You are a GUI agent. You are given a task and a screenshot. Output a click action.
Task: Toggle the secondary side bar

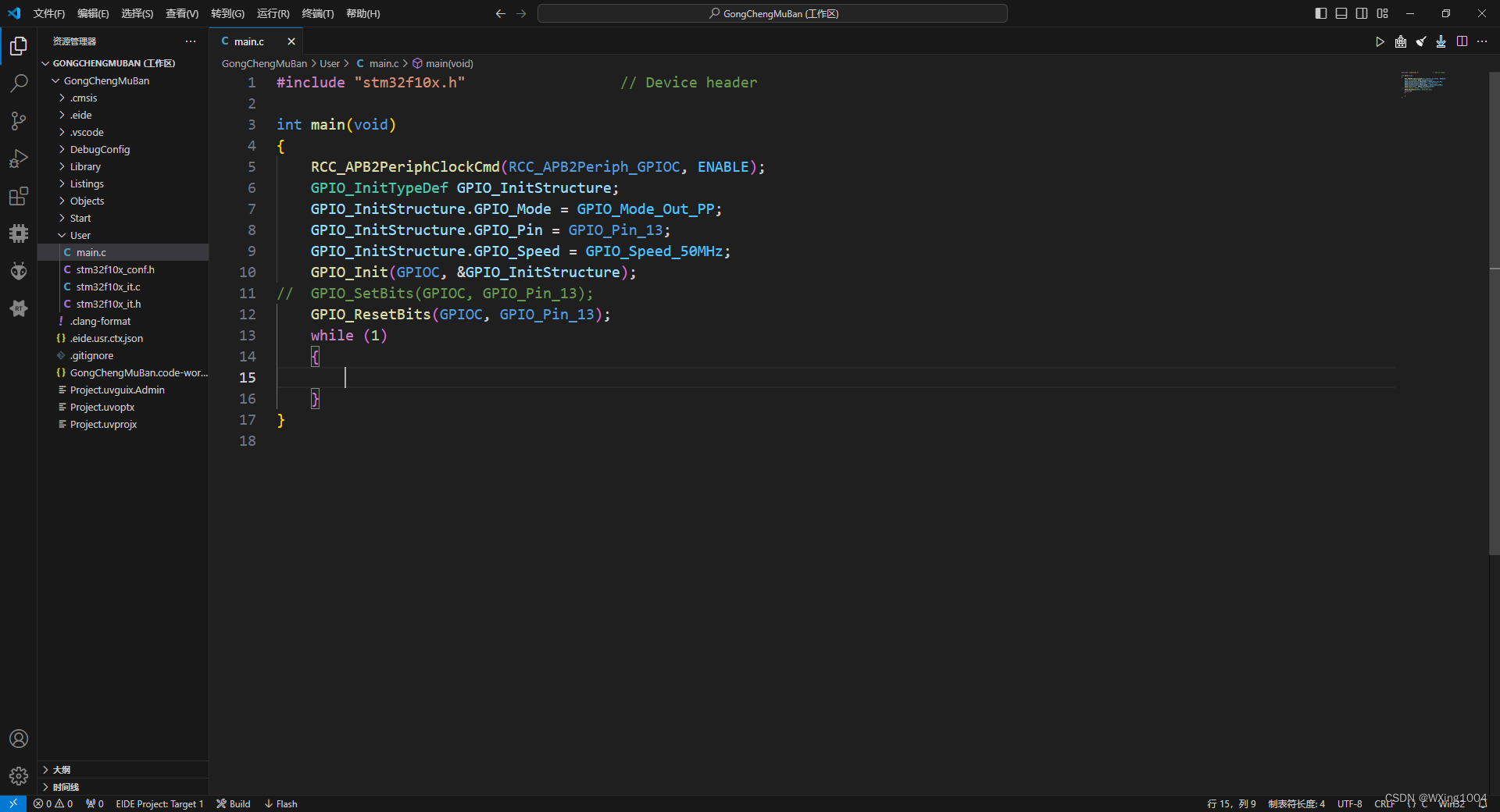1362,13
